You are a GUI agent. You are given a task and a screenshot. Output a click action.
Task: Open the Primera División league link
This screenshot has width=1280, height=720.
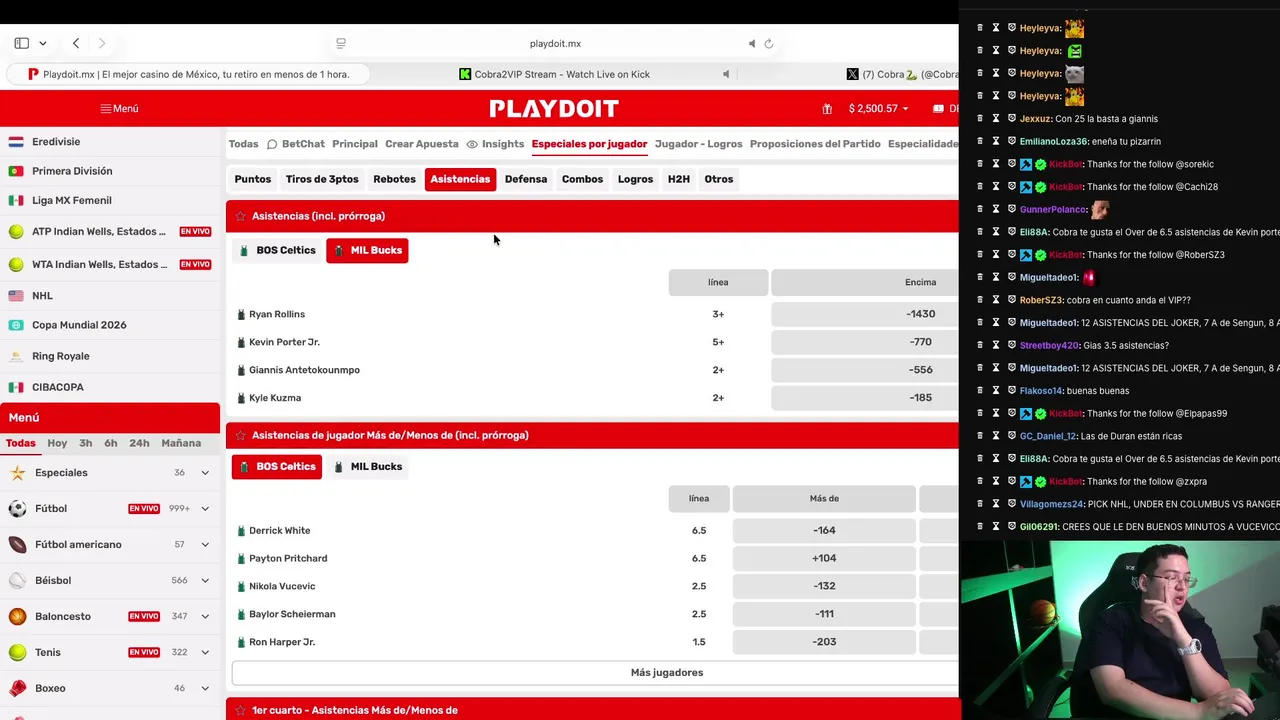click(x=72, y=171)
